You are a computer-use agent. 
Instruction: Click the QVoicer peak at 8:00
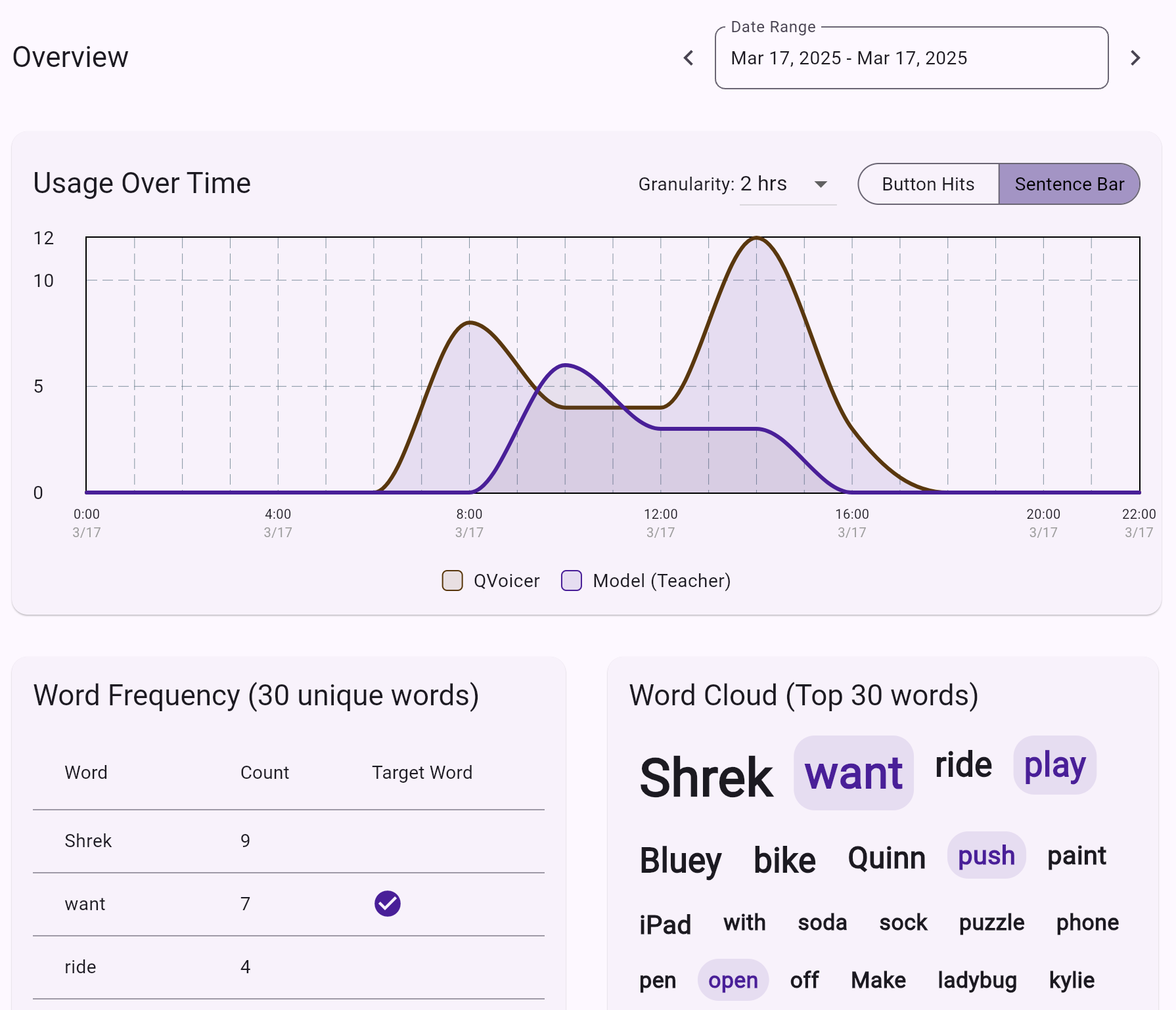click(469, 322)
